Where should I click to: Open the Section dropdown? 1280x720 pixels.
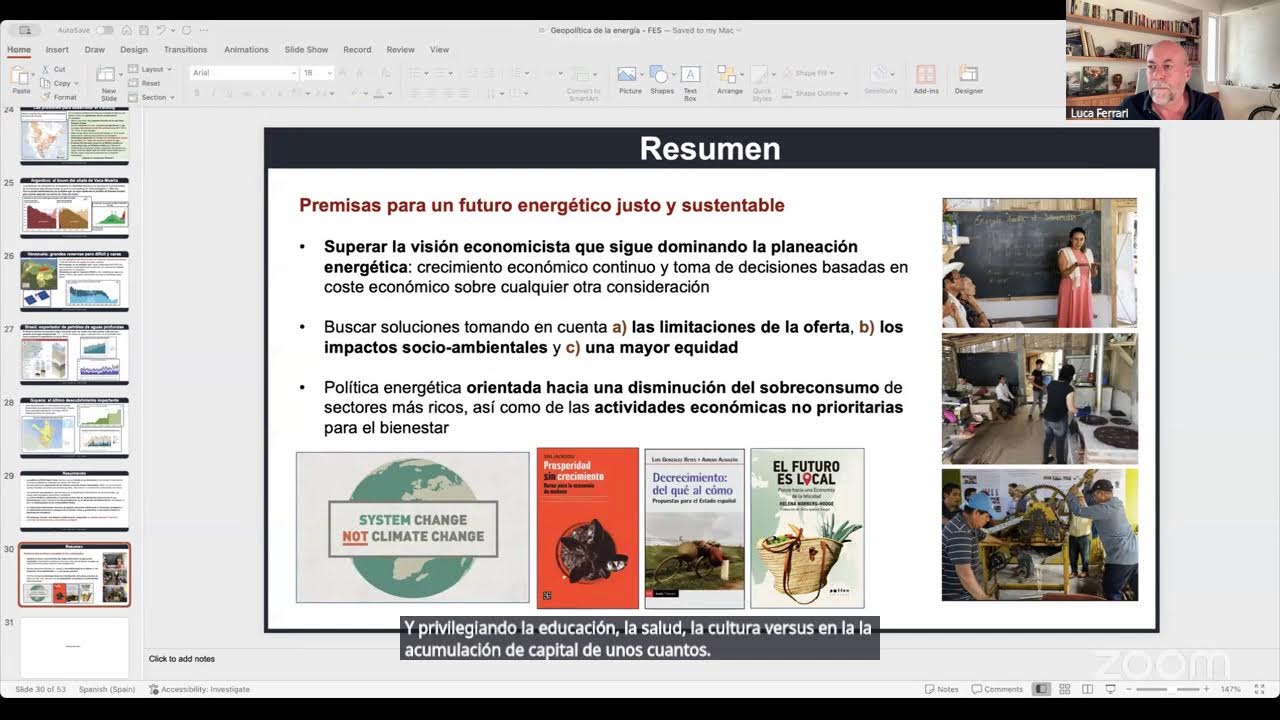click(152, 97)
